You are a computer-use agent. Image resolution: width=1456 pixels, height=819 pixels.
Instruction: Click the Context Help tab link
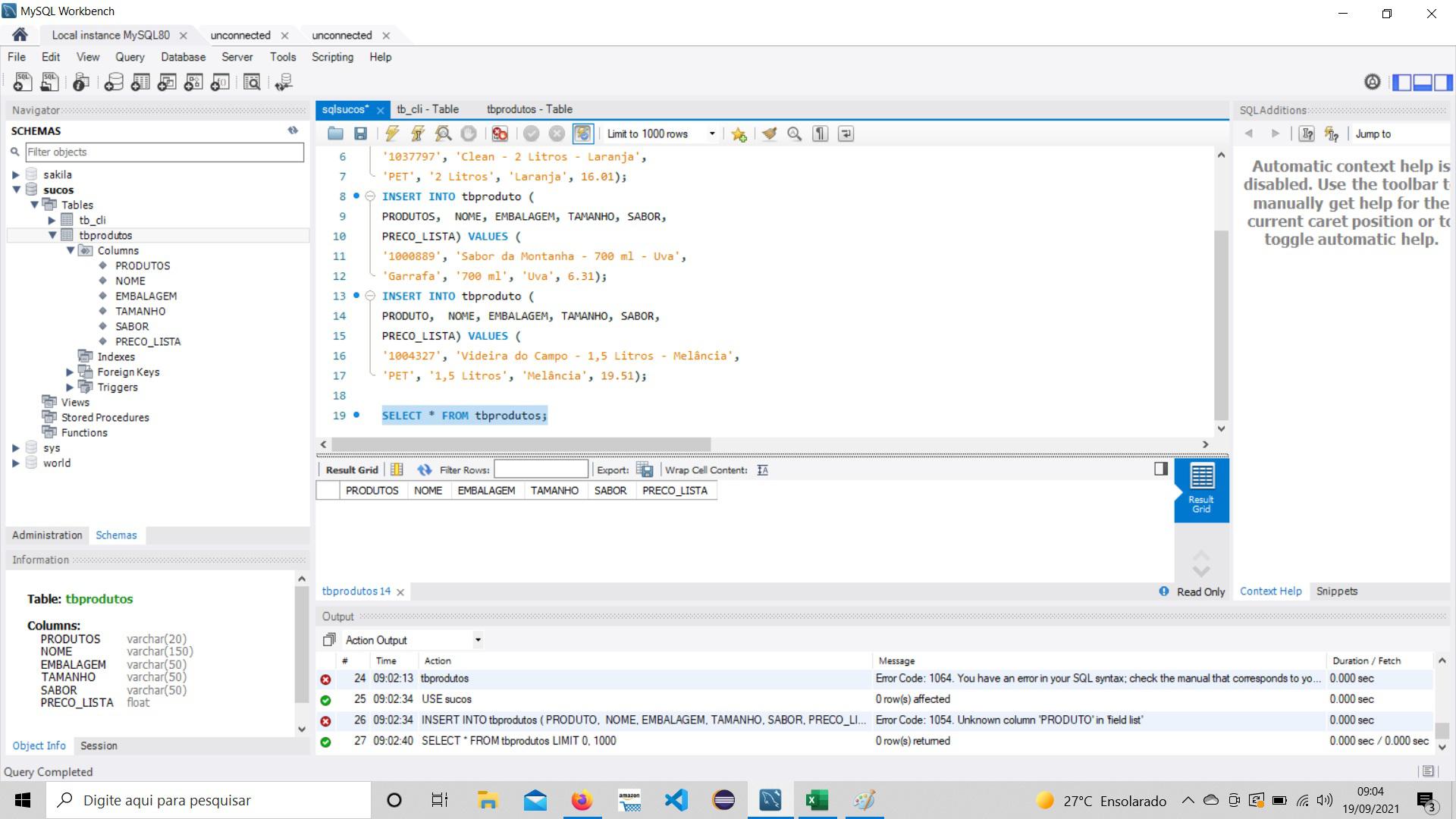1270,591
